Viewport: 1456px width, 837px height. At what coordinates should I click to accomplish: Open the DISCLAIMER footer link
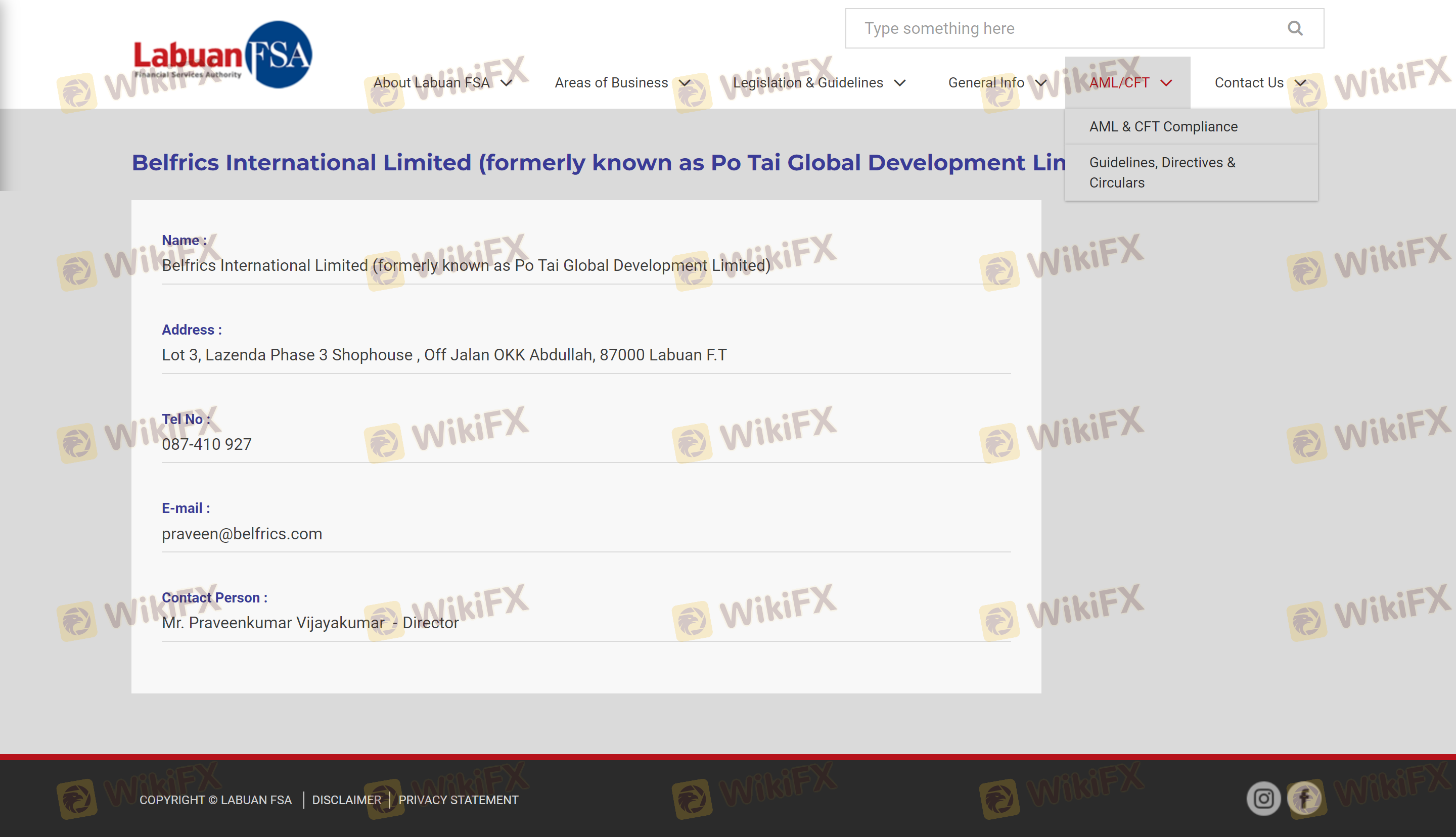346,800
